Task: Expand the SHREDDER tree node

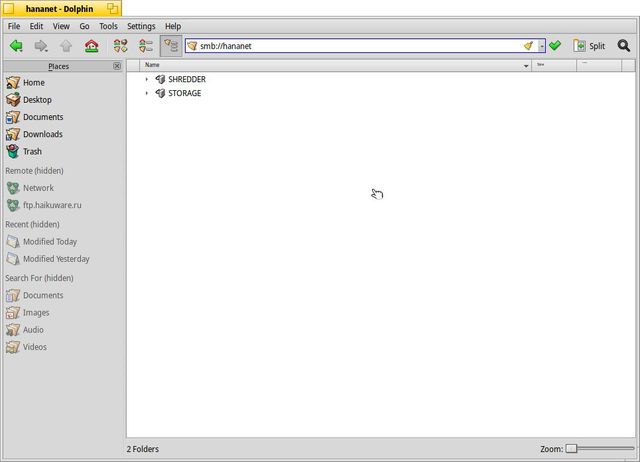Action: click(x=147, y=79)
